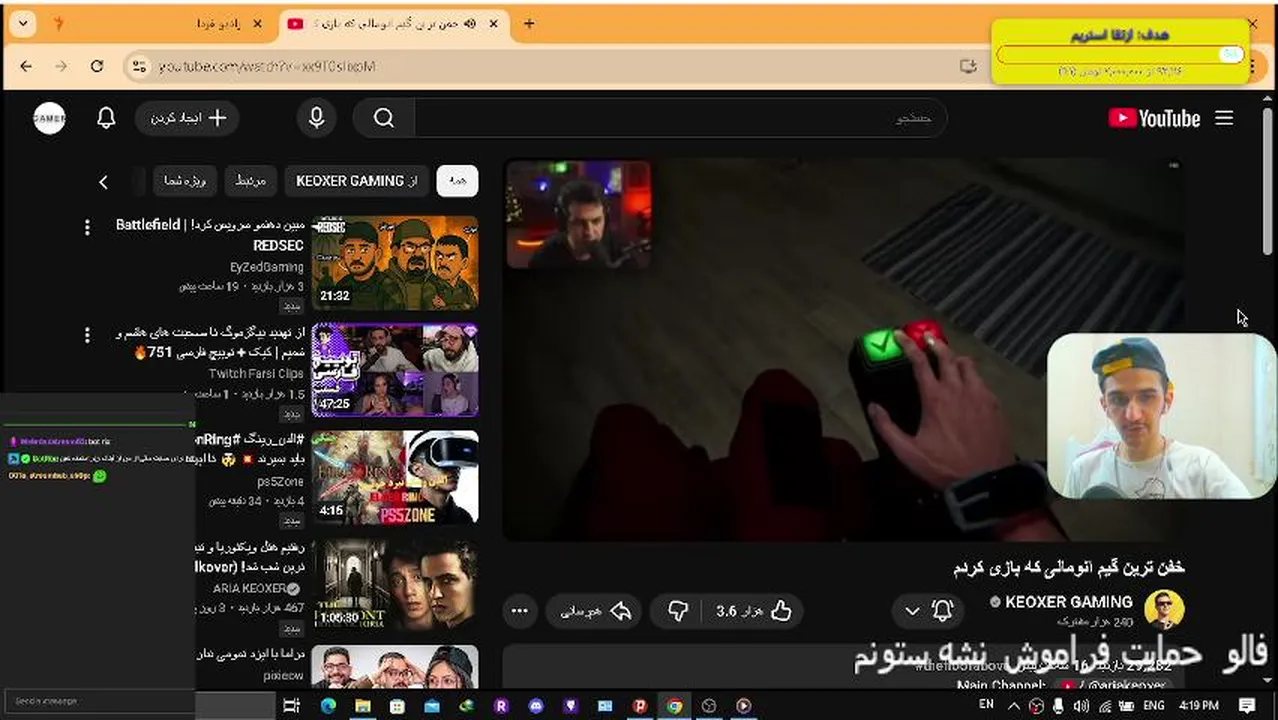Viewport: 1278px width, 720px height.
Task: Open the YouTube hamburger guide menu
Action: [x=1224, y=118]
